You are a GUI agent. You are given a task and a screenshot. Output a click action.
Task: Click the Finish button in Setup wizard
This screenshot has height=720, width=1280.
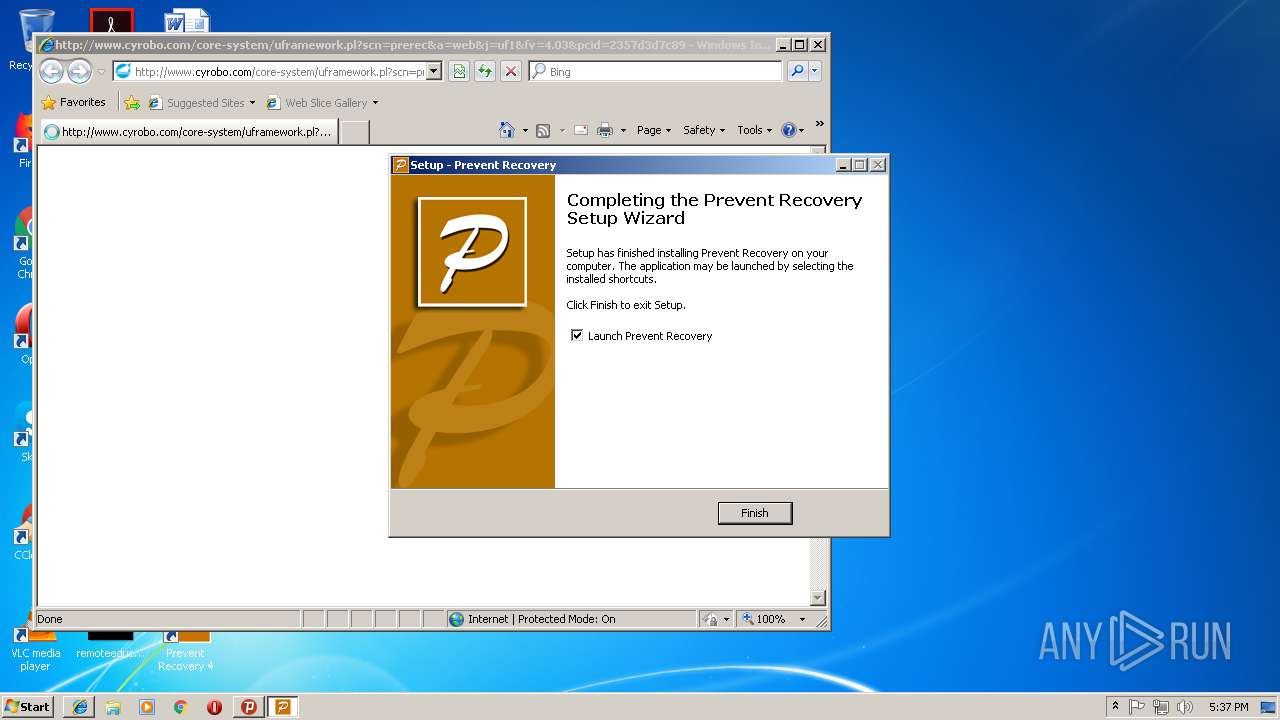tap(755, 513)
